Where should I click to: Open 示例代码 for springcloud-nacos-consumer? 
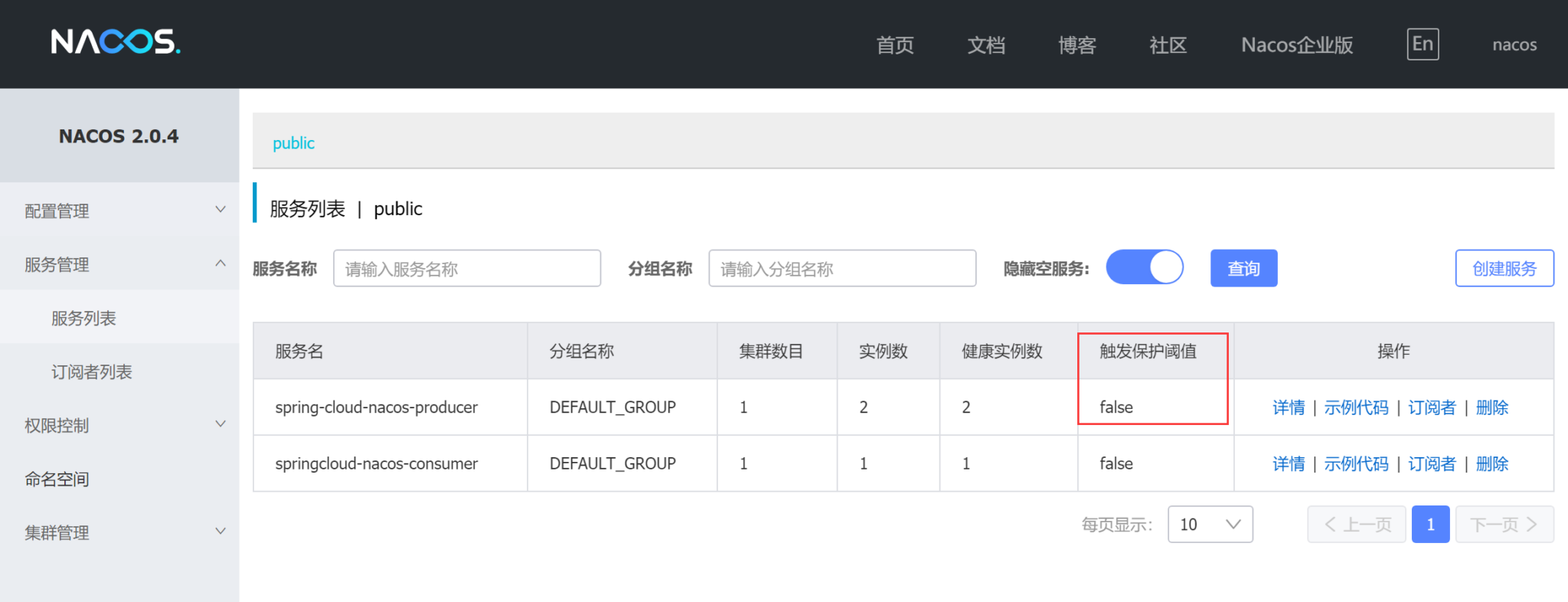[x=1356, y=463]
